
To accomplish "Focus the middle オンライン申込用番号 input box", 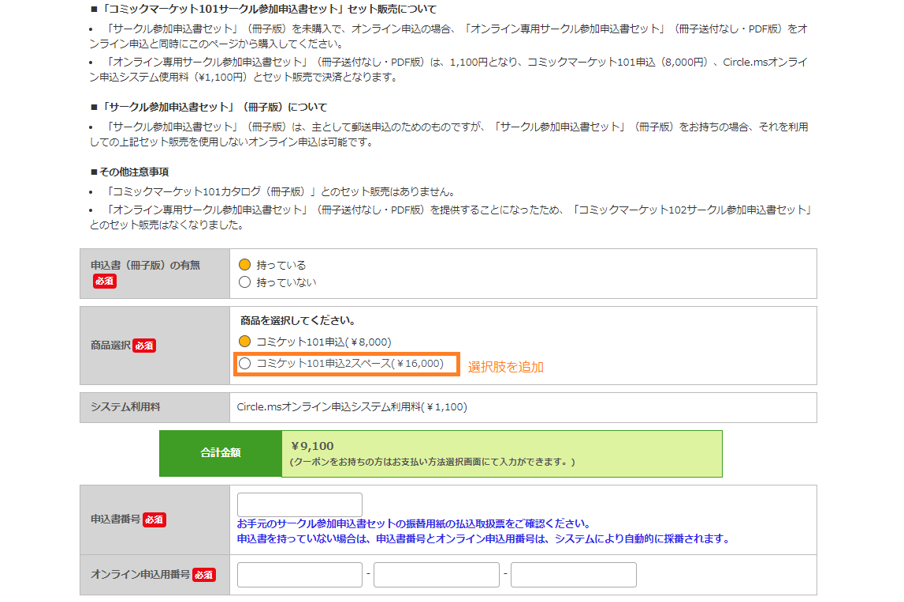I will tap(436, 575).
